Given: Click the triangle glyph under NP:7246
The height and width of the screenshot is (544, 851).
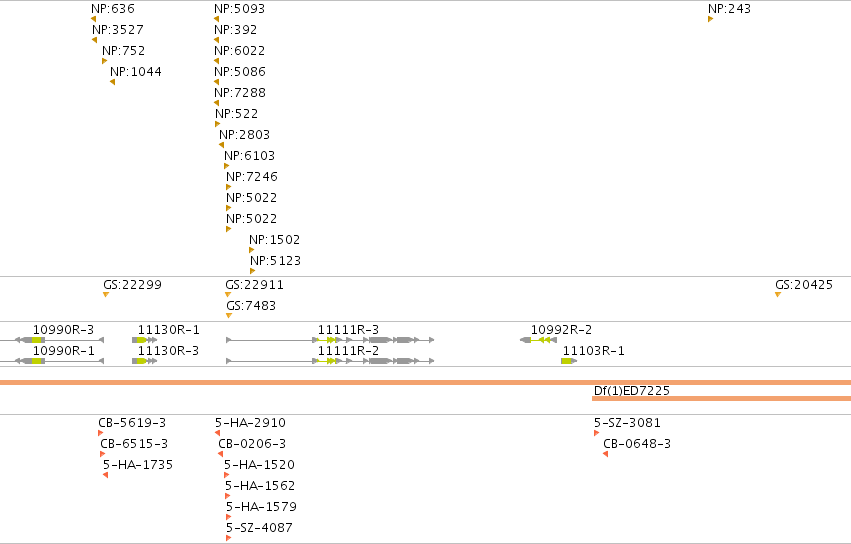Looking at the screenshot, I should click(228, 187).
